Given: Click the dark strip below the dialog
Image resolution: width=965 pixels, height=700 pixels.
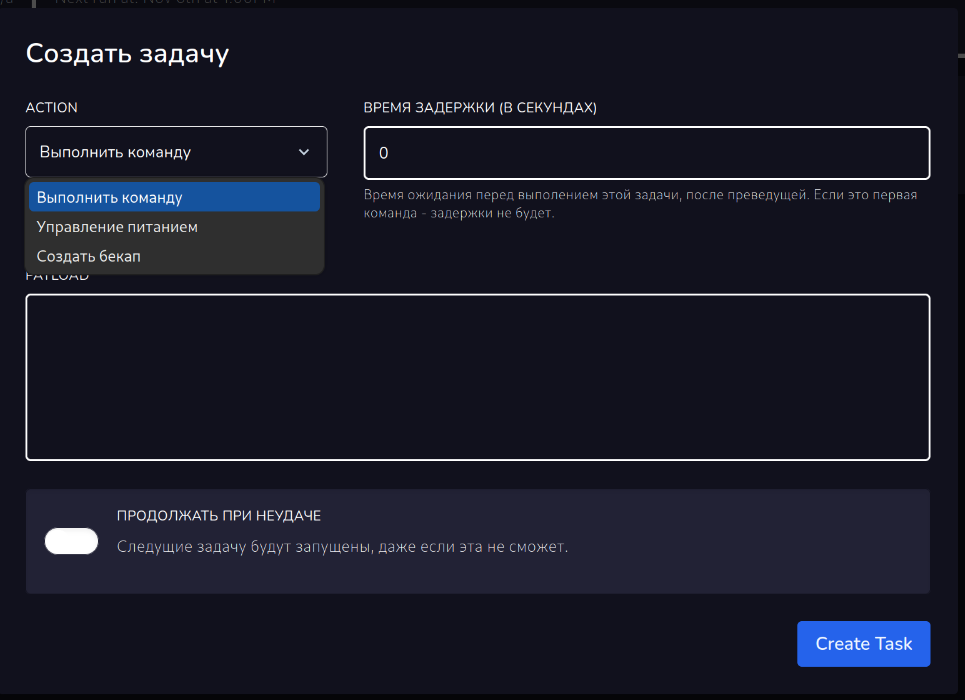Looking at the screenshot, I should (x=480, y=696).
